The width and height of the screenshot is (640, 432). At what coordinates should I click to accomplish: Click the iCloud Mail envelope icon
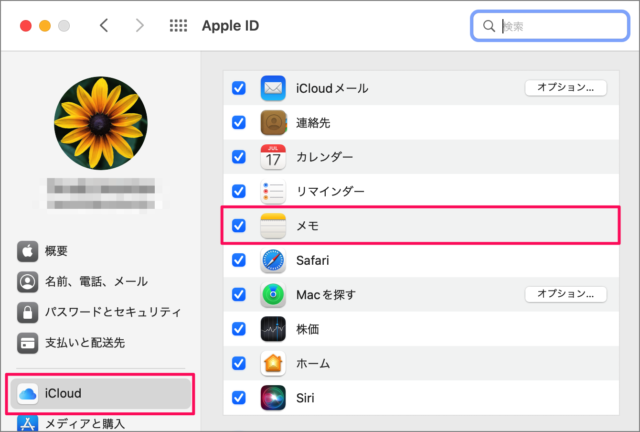click(273, 88)
